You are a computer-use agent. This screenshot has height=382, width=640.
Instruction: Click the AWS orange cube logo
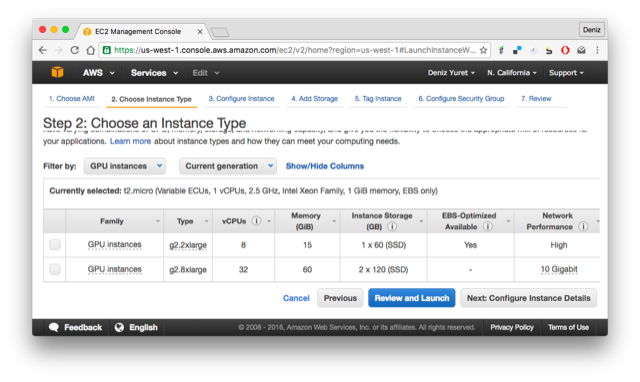(58, 72)
